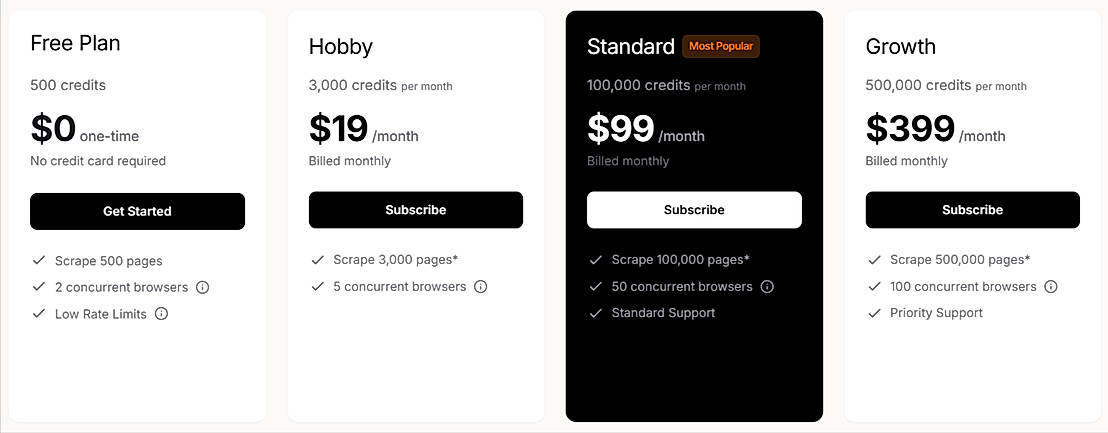
Task: Subscribe to the Hobby plan
Action: click(x=416, y=210)
